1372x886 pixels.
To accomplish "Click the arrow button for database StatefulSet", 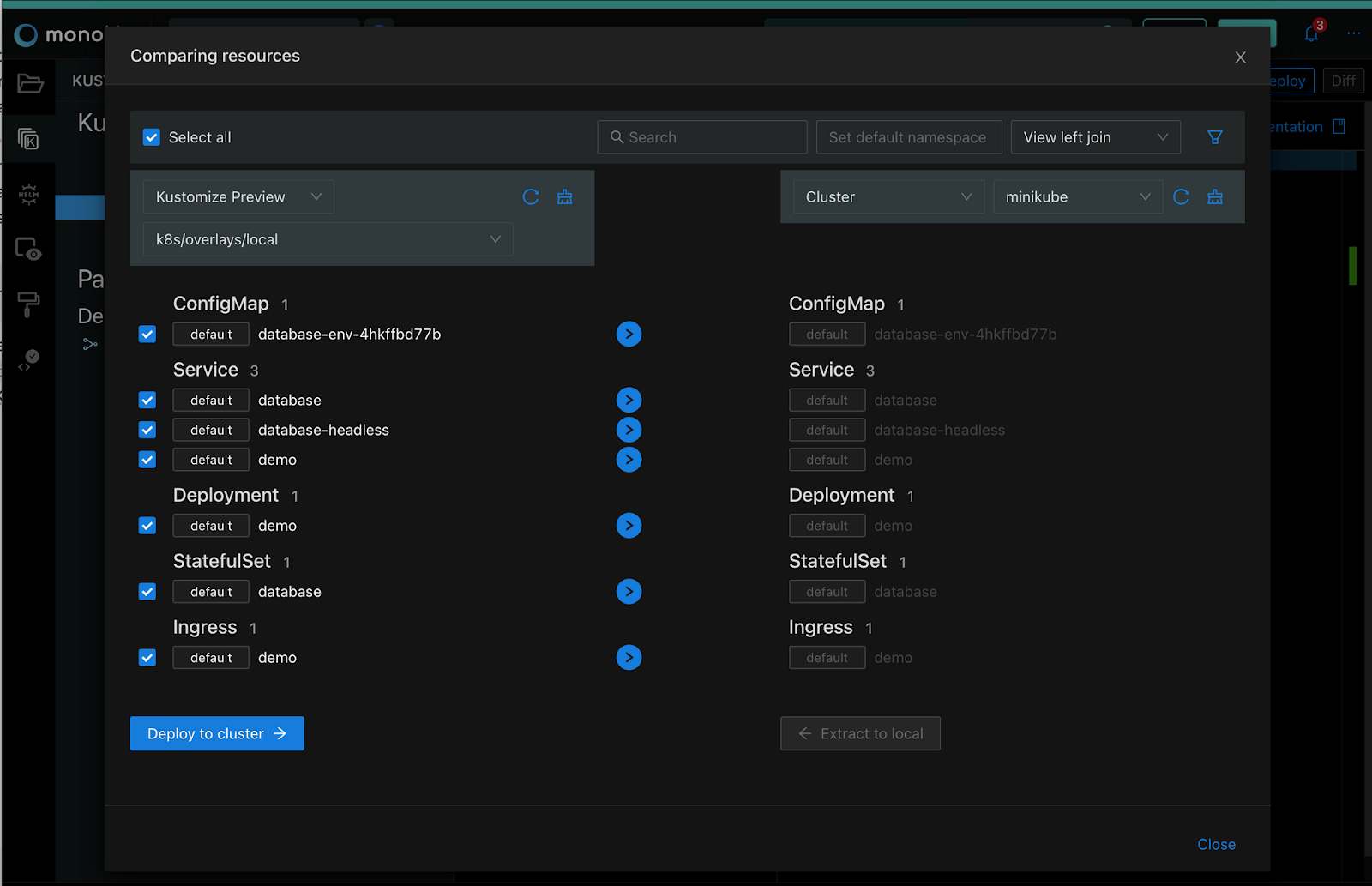I will coord(629,592).
